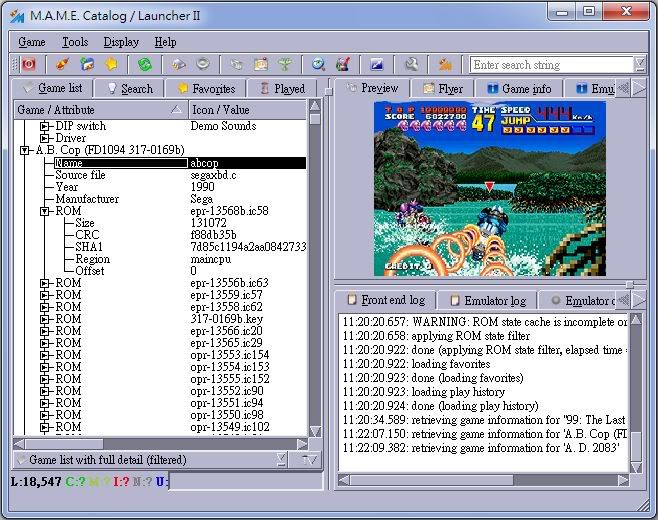Click the L:18,547 status bar counter
Image resolution: width=658 pixels, height=520 pixels.
tap(36, 481)
